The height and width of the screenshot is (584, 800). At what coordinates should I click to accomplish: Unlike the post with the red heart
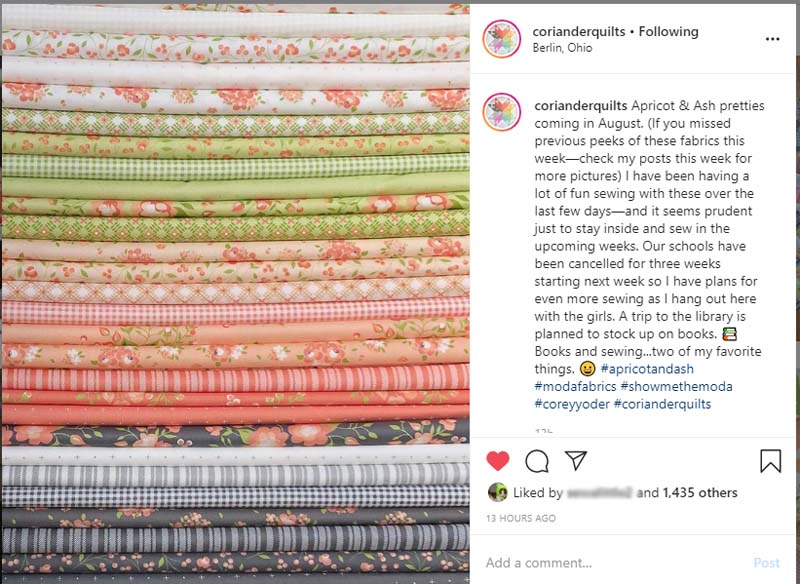pos(497,461)
